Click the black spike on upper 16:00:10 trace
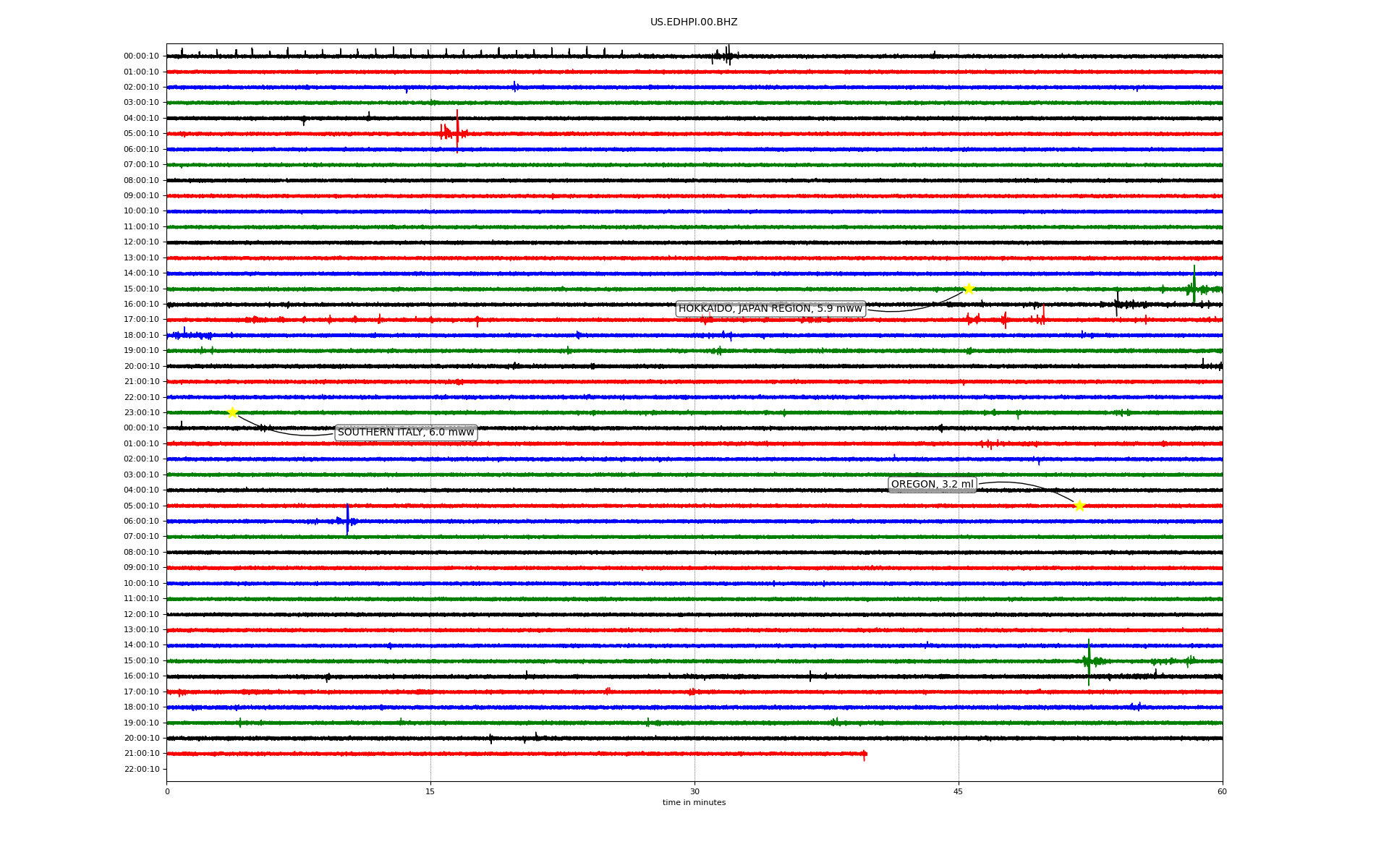 (1117, 303)
